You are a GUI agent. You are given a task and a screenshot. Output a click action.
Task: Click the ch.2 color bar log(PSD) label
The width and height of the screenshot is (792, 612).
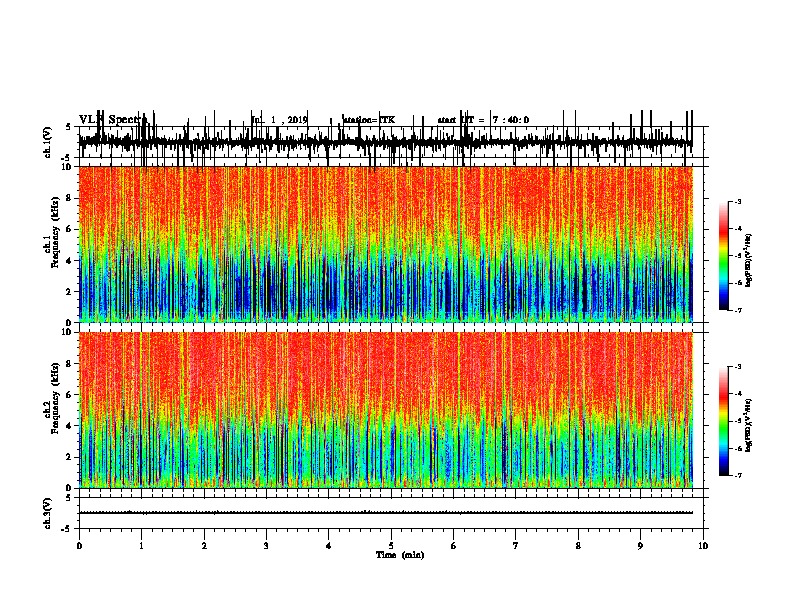tap(749, 425)
